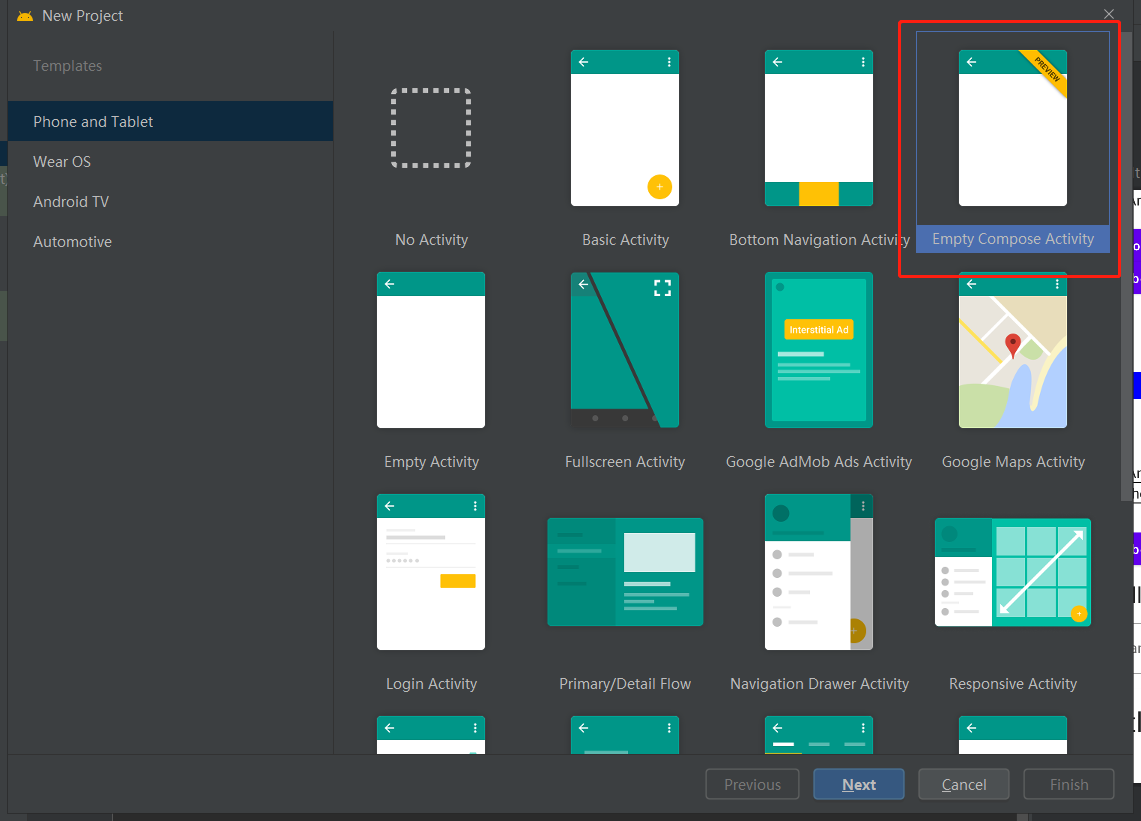Click the PREVIEW ribbon on Compose thumbnail
Screen dimensions: 1141x821
pos(1045,71)
